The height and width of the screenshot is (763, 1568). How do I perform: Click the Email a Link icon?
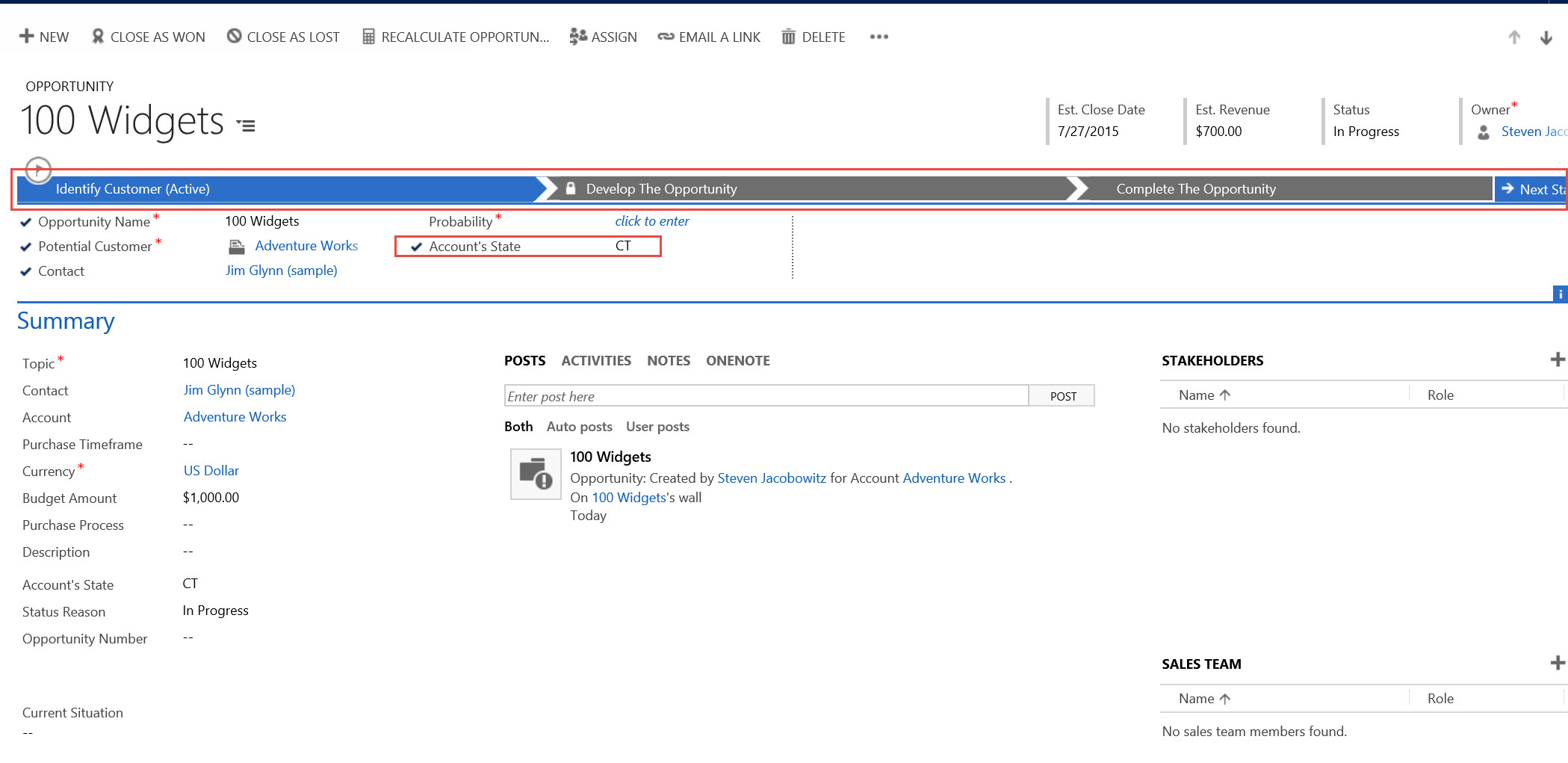(x=666, y=37)
